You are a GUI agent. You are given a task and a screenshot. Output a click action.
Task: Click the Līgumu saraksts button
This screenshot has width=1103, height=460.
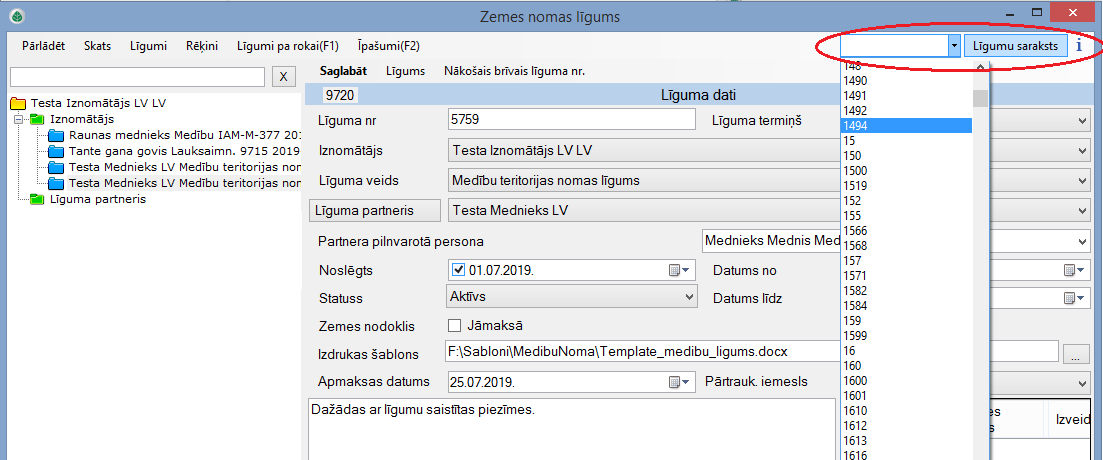coord(1015,46)
